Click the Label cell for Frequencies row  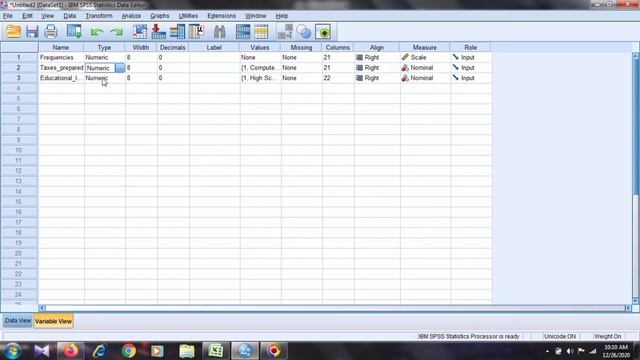click(215, 58)
